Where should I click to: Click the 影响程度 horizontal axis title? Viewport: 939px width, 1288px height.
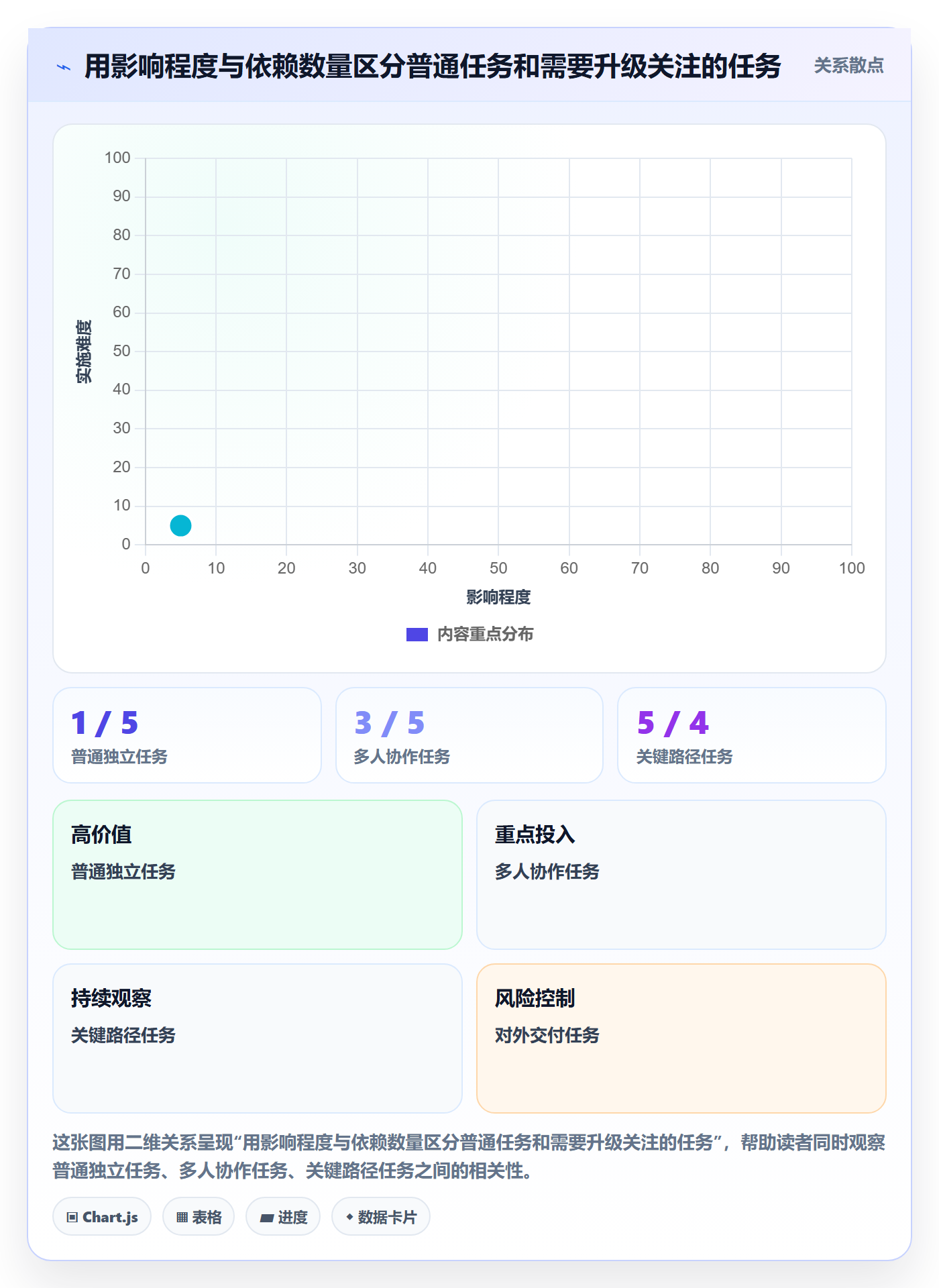(x=498, y=597)
